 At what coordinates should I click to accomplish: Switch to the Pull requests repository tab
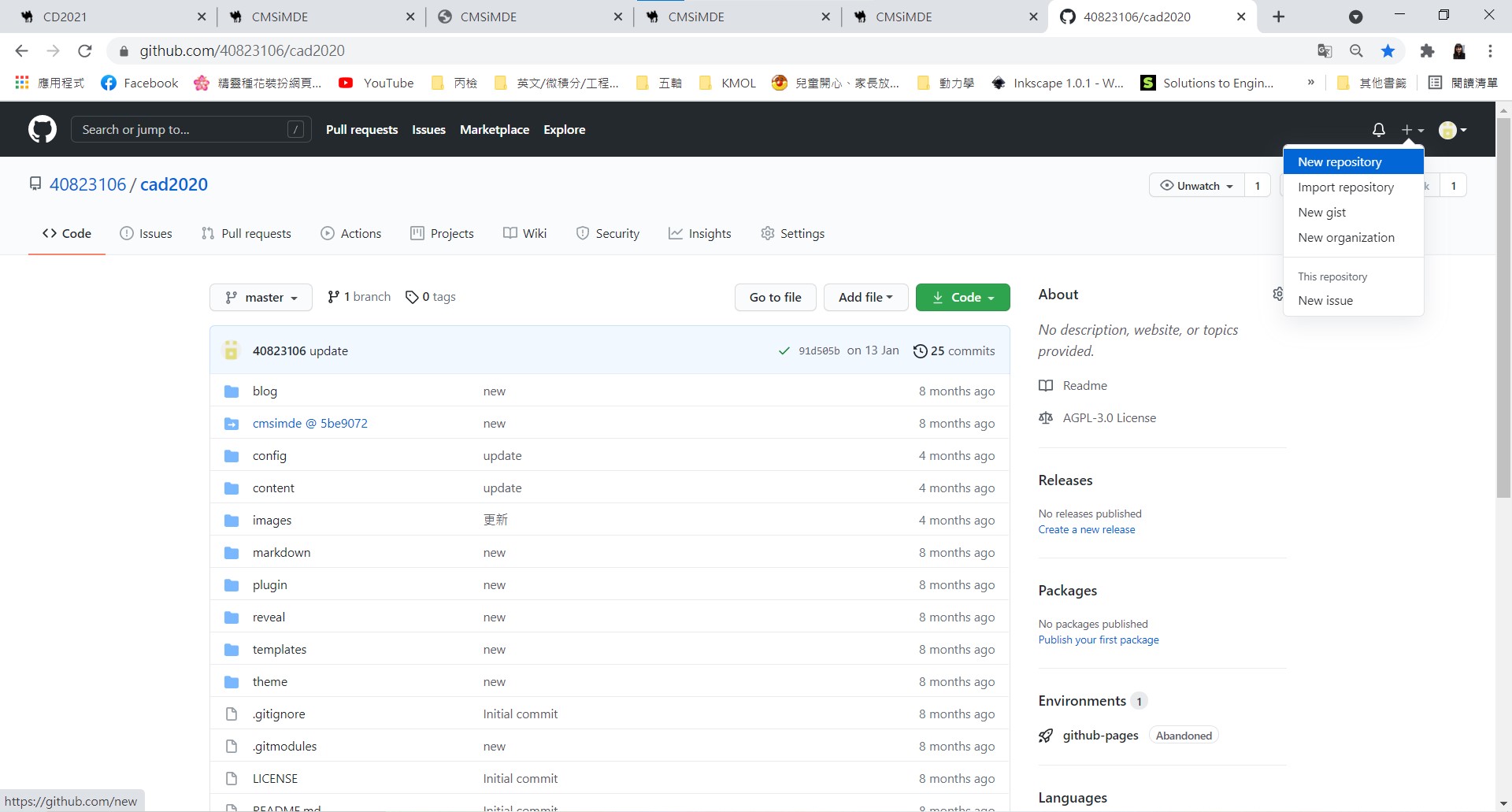[246, 233]
